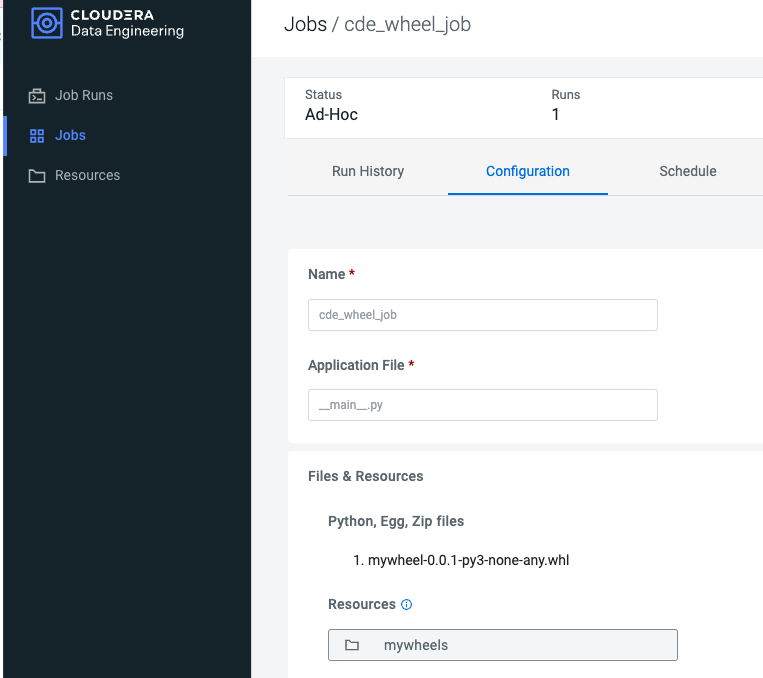Click the info icon beside Resources heading
Viewport: 763px width, 678px height.
coord(407,605)
